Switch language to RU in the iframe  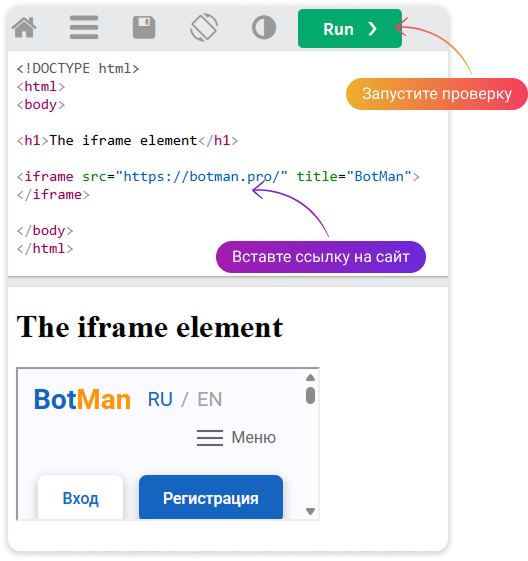point(160,399)
